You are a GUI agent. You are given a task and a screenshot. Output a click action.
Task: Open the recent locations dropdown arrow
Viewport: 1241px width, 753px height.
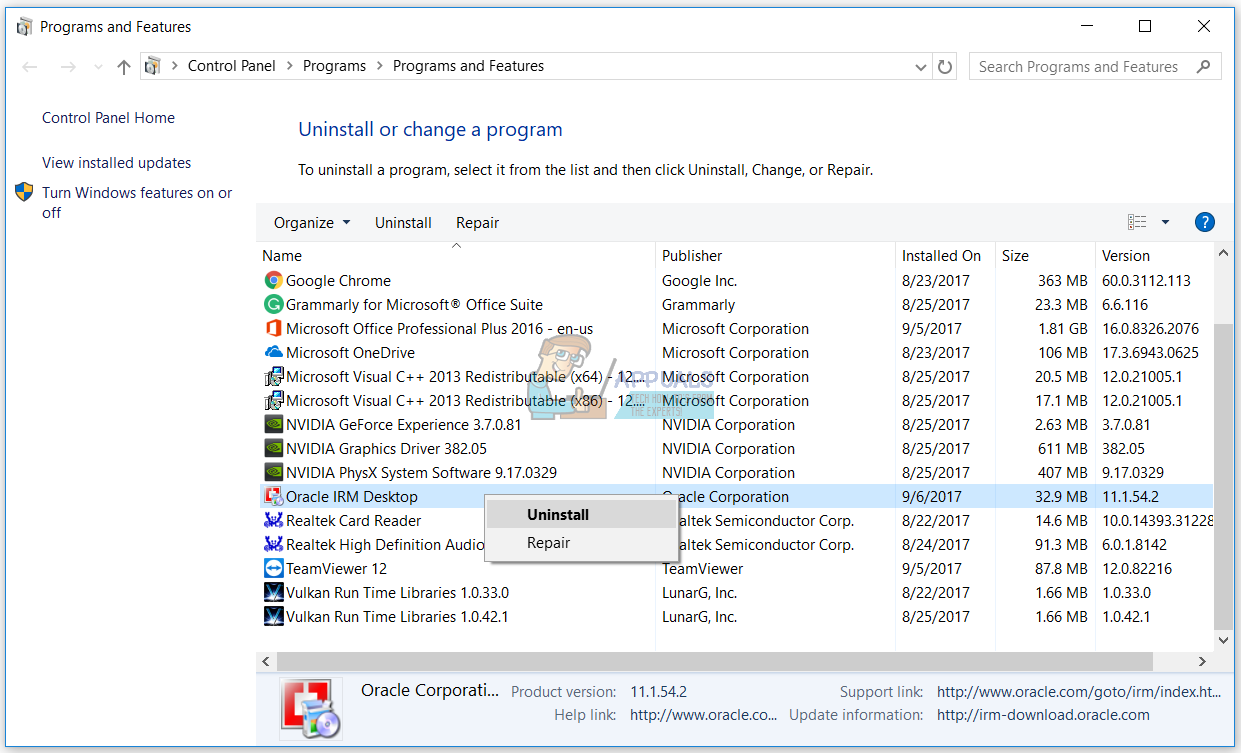pyautogui.click(x=98, y=67)
